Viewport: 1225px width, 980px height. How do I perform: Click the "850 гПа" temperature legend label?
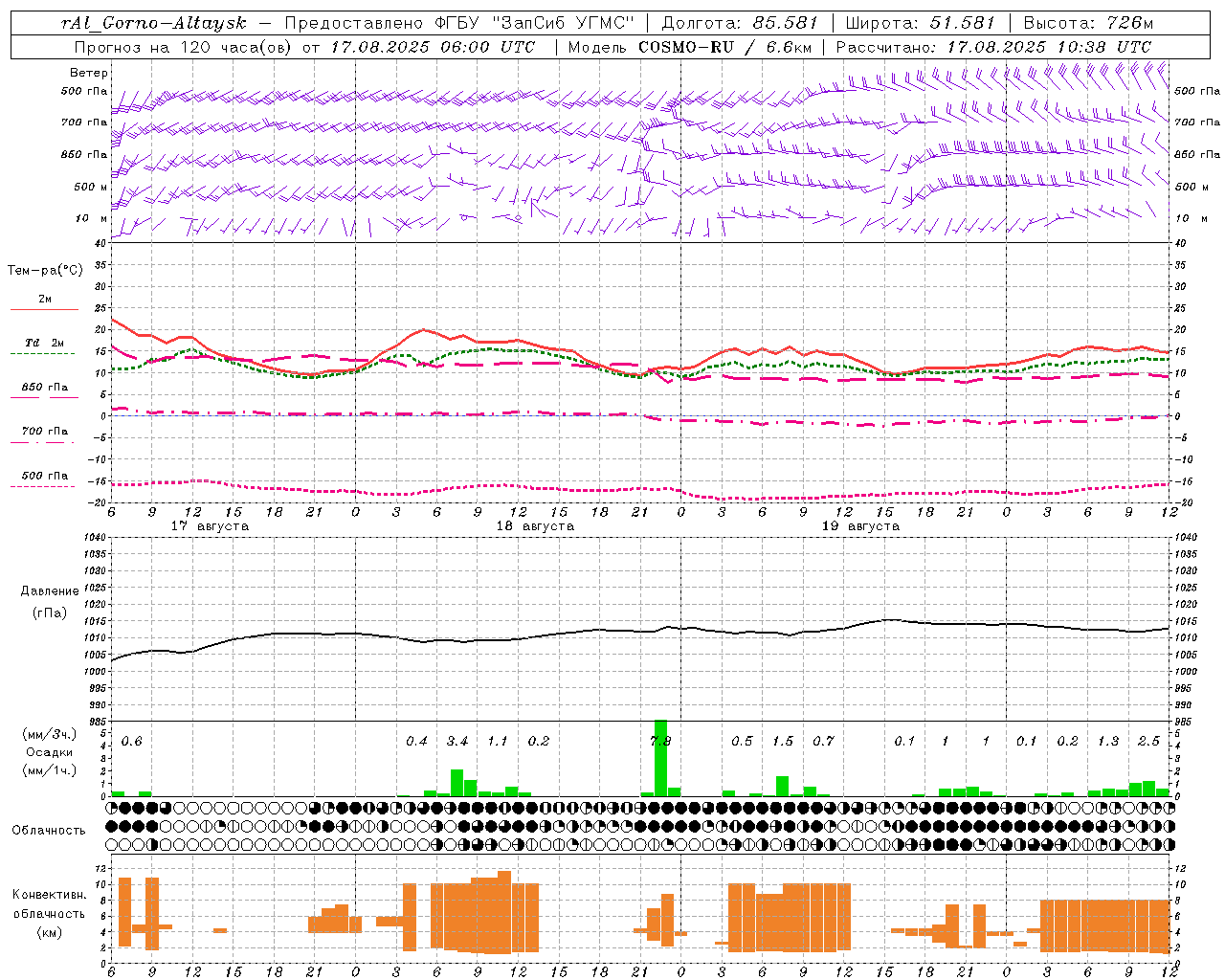[x=45, y=387]
